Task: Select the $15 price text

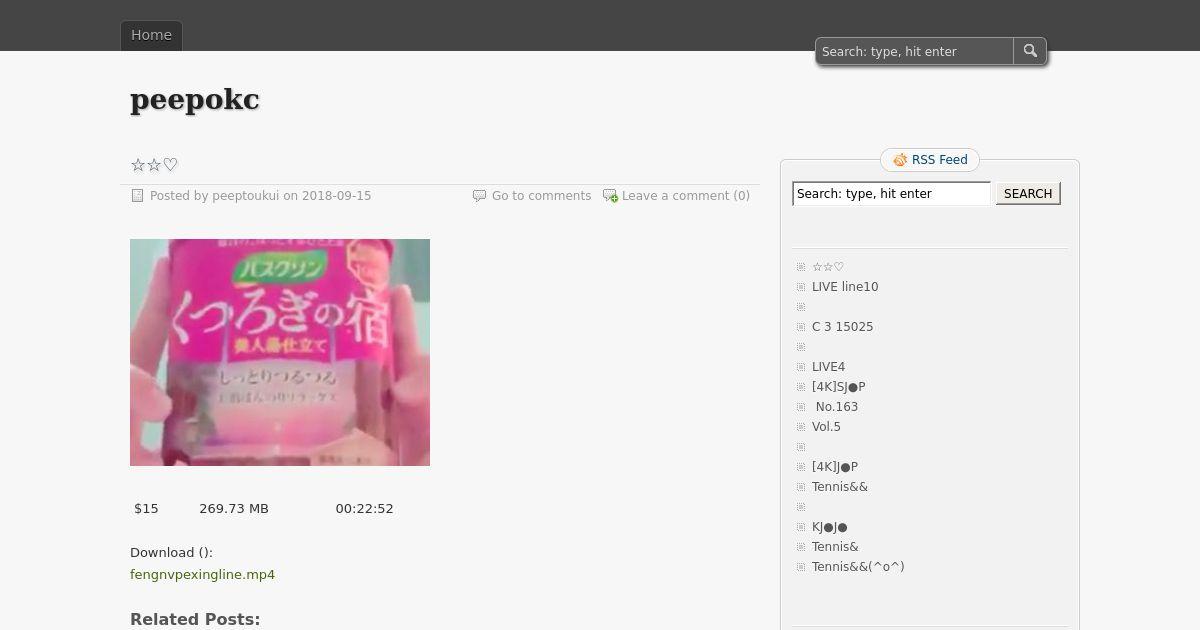Action: [146, 509]
